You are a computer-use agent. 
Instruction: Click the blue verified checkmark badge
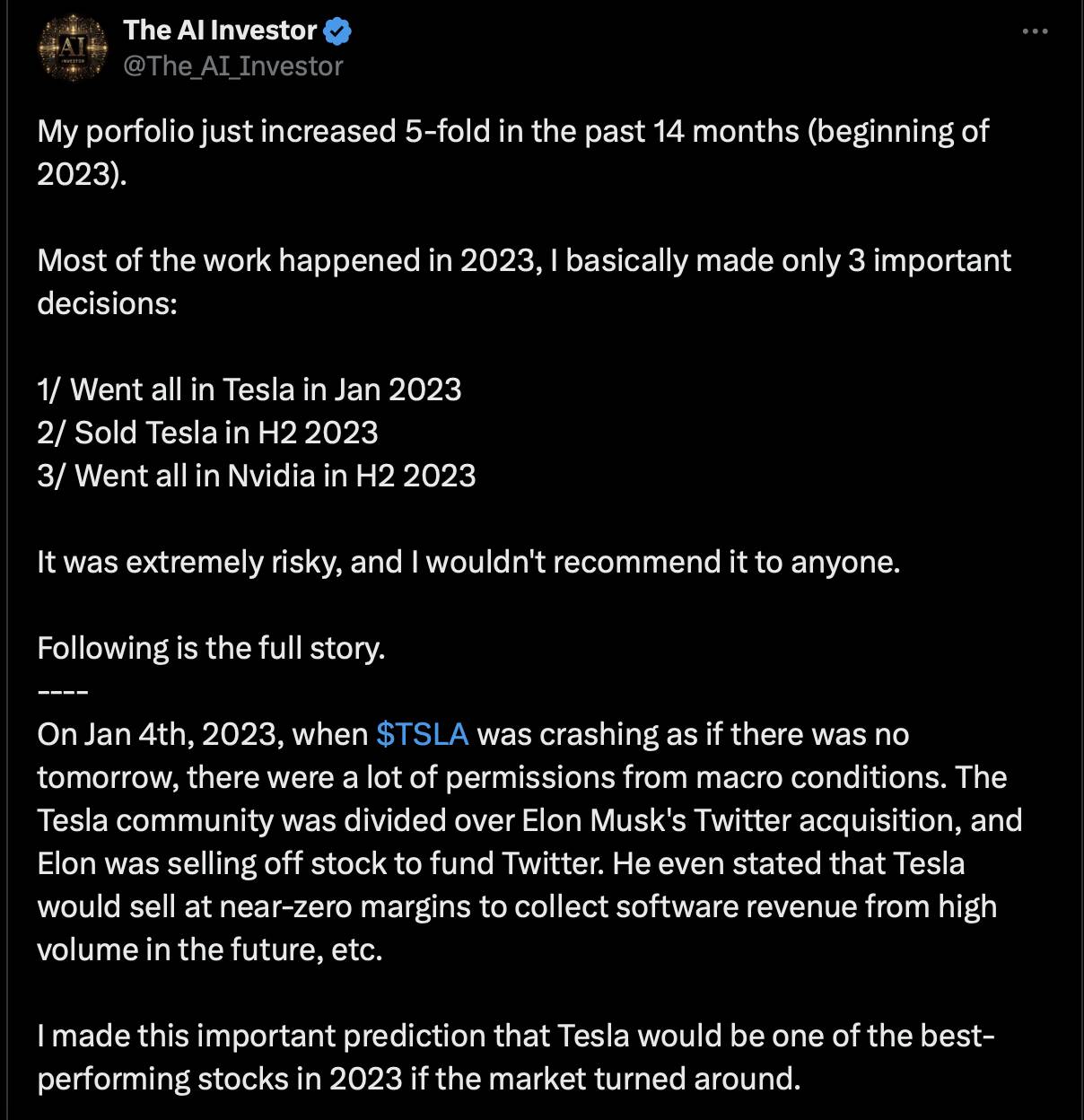pos(337,31)
